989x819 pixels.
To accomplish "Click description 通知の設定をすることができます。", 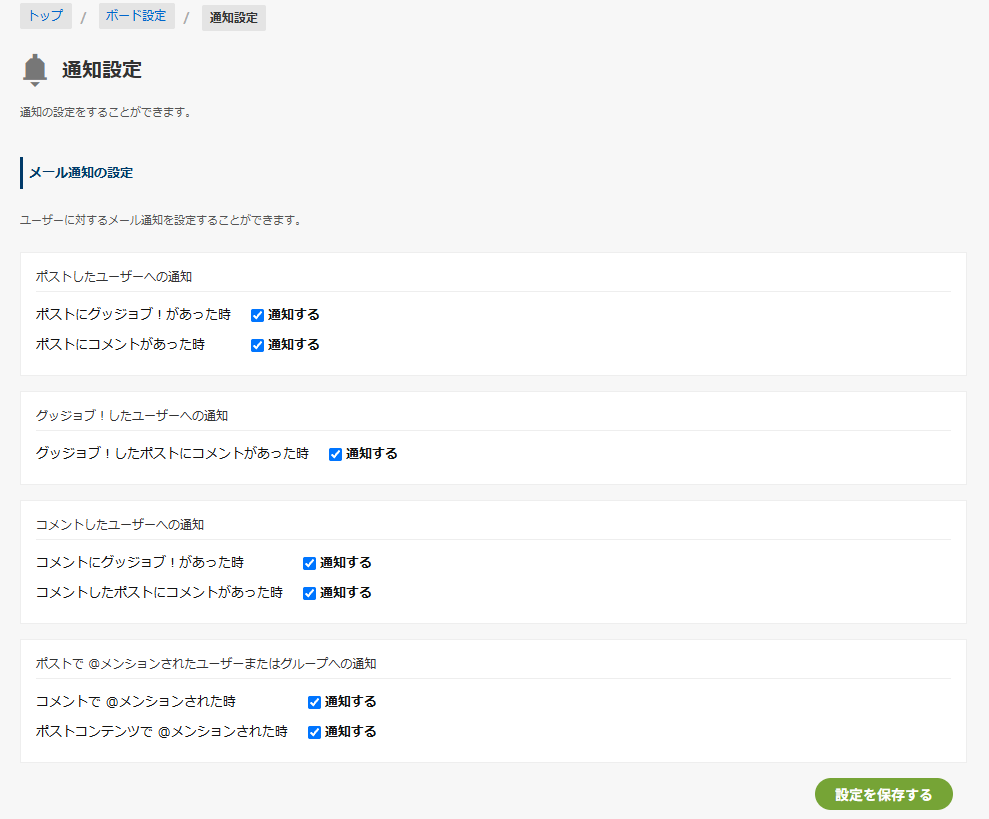I will point(106,112).
